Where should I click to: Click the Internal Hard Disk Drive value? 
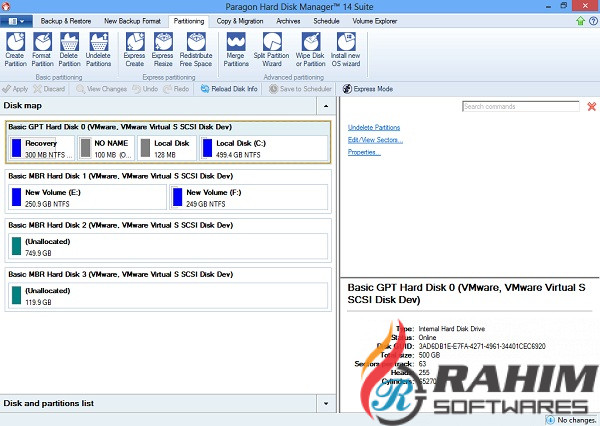coord(452,329)
